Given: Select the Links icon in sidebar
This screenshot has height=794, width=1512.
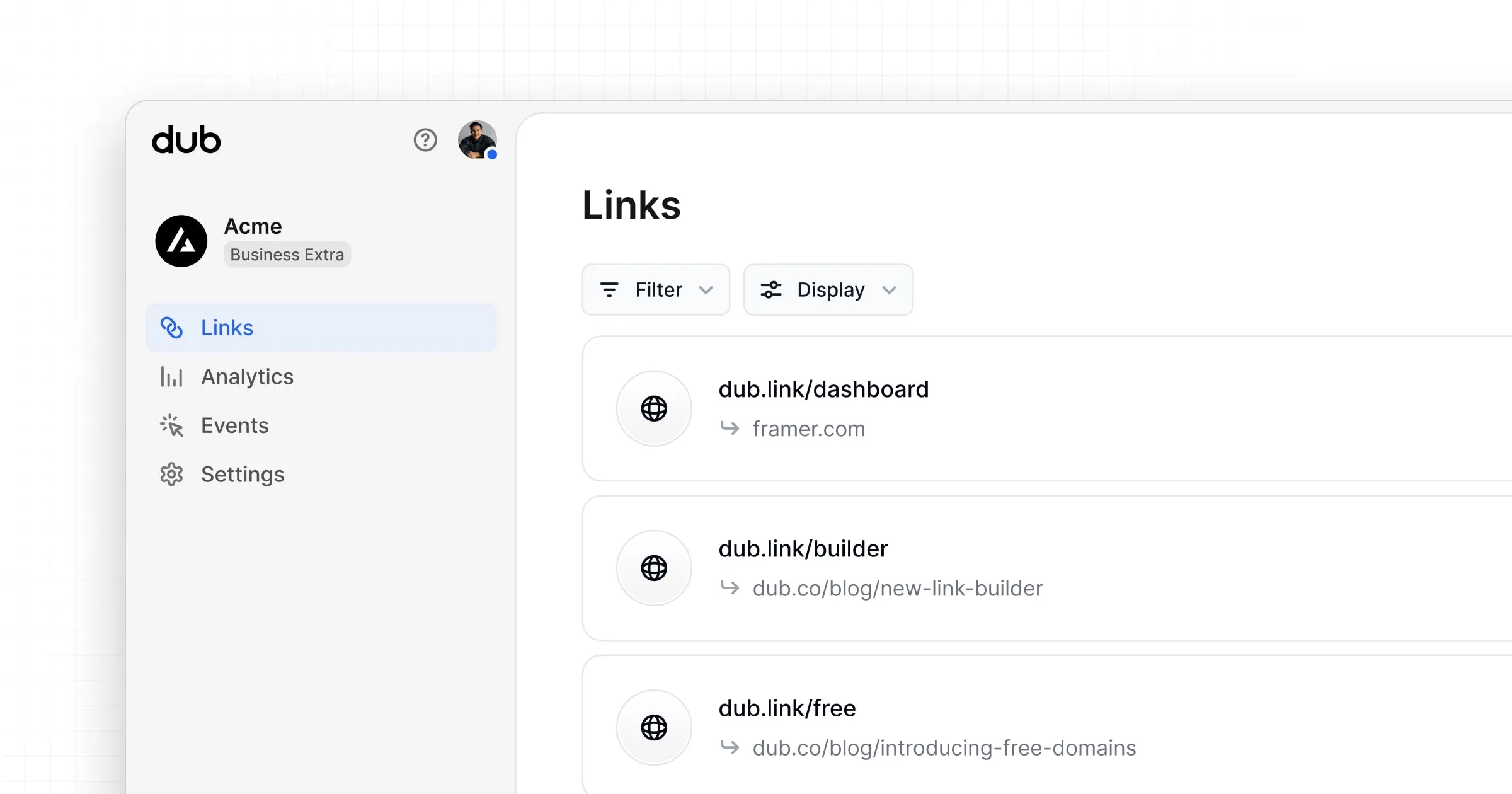Looking at the screenshot, I should 172,328.
